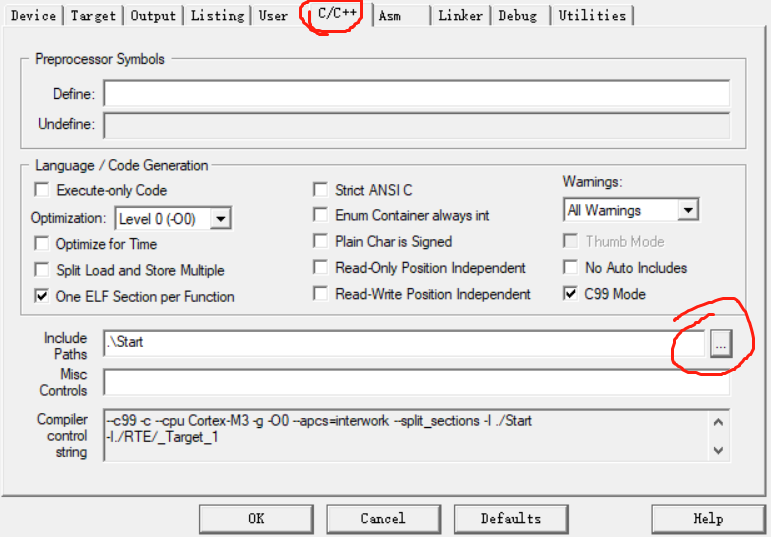The image size is (771, 537).
Task: Select the Output tab
Action: (x=153, y=15)
